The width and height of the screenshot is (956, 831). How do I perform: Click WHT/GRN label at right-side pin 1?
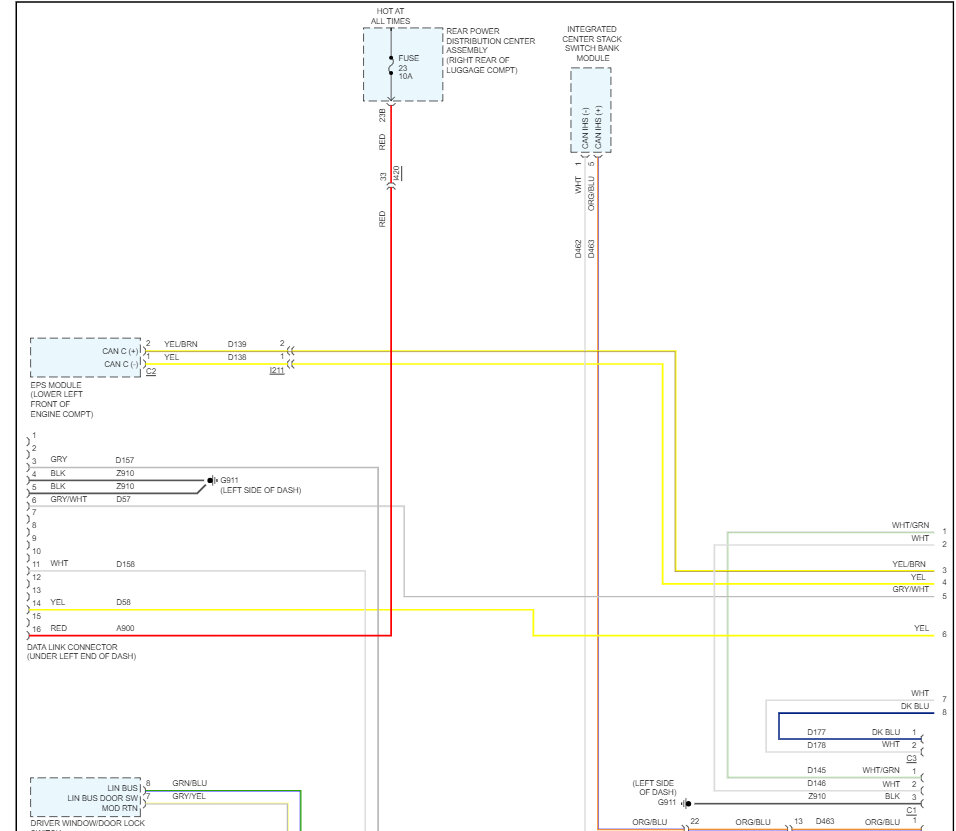910,525
